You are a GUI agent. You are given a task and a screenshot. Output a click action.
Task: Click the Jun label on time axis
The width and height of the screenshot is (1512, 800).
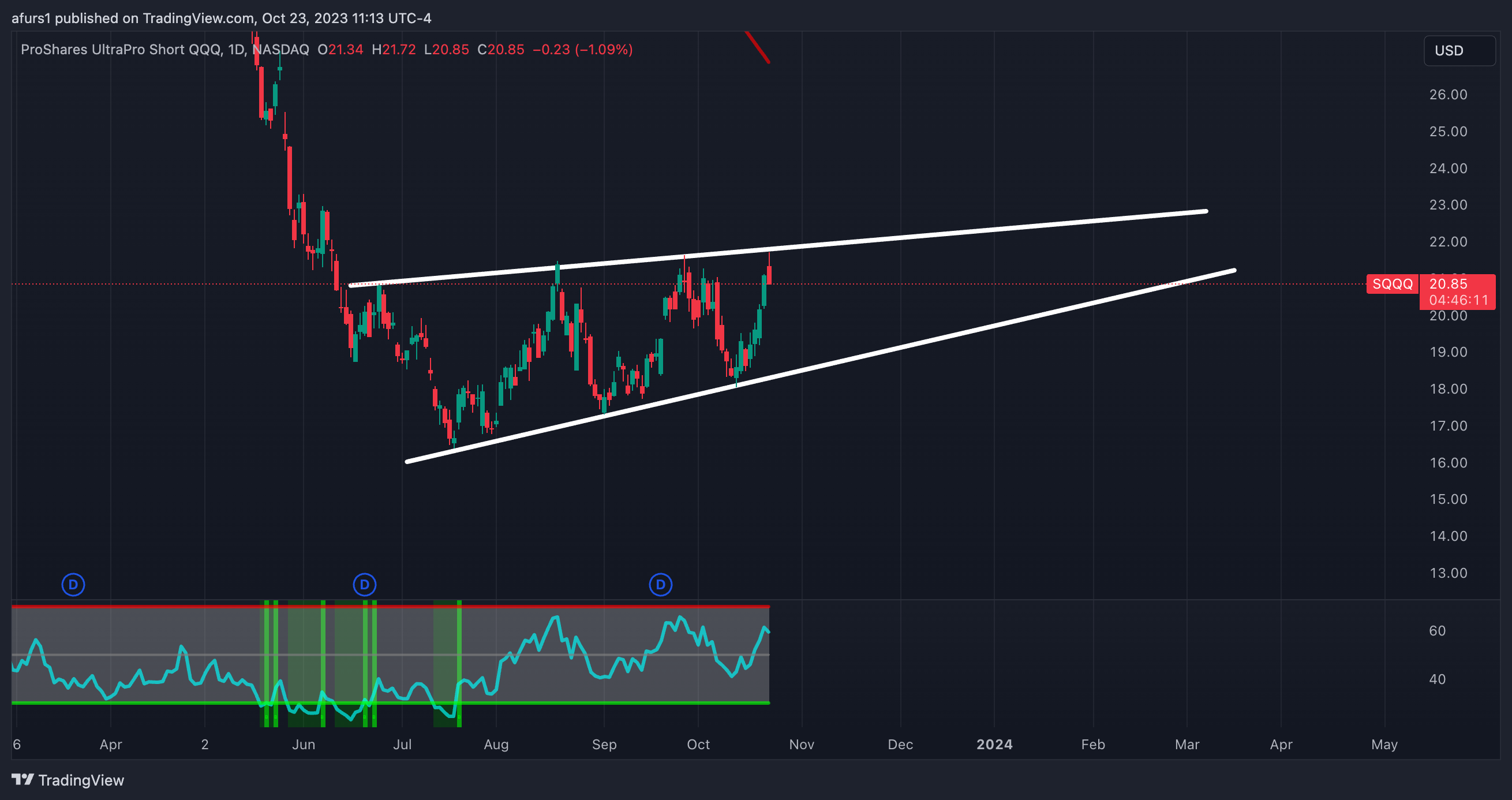304,744
